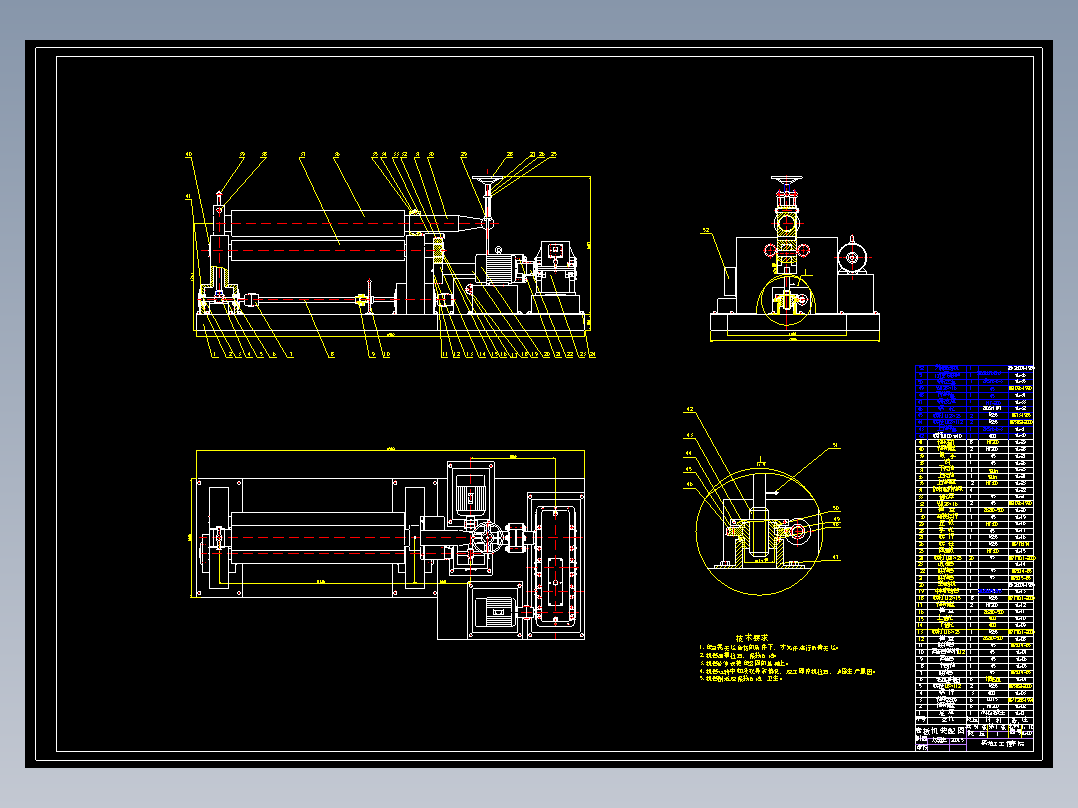This screenshot has height=808, width=1078.
Task: Click the first line of technical requirements
Action: coord(769,648)
